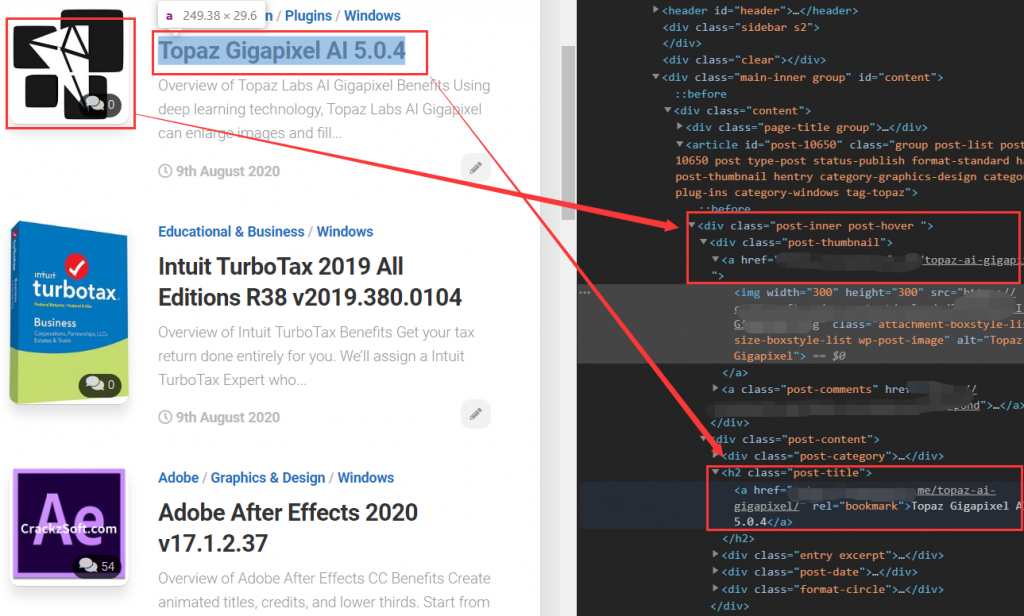Viewport: 1024px width, 616px height.
Task: Click the clock icon beside TurboTax post date
Action: 165,417
